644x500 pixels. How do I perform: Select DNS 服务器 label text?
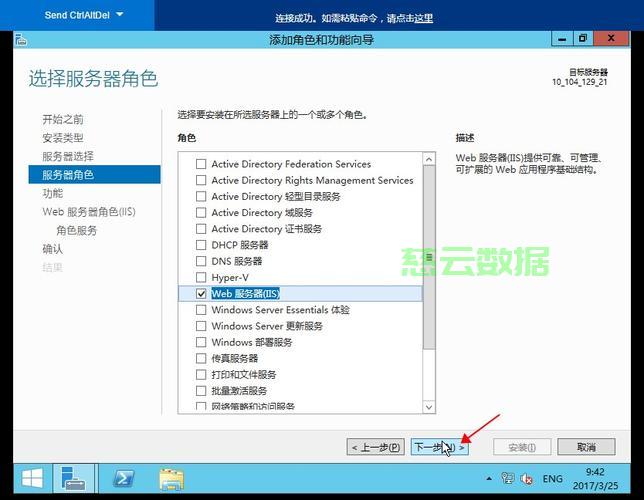237,261
